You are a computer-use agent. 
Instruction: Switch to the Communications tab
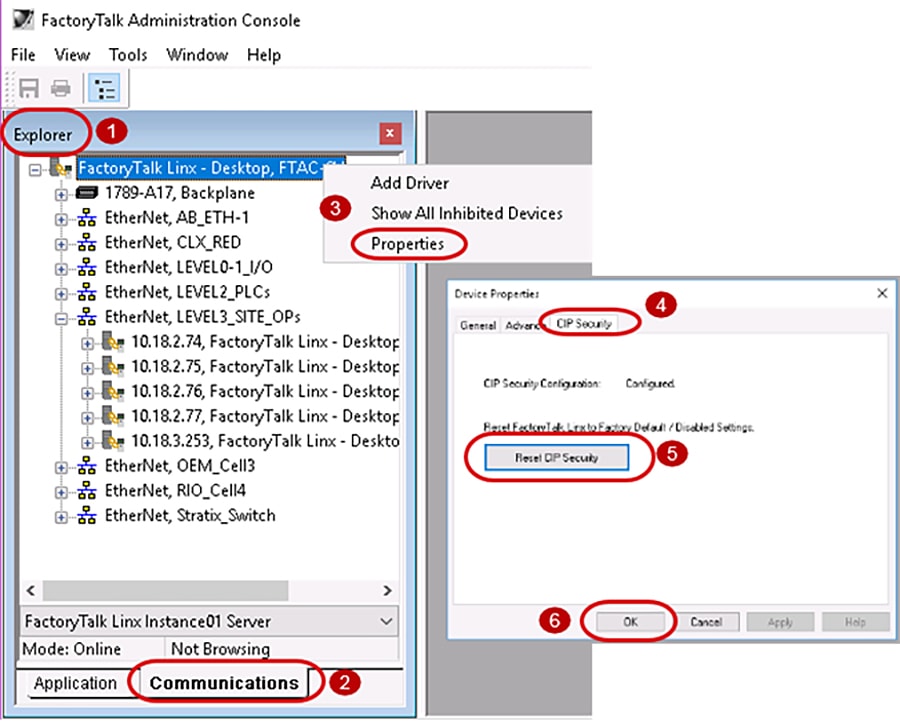tap(224, 683)
